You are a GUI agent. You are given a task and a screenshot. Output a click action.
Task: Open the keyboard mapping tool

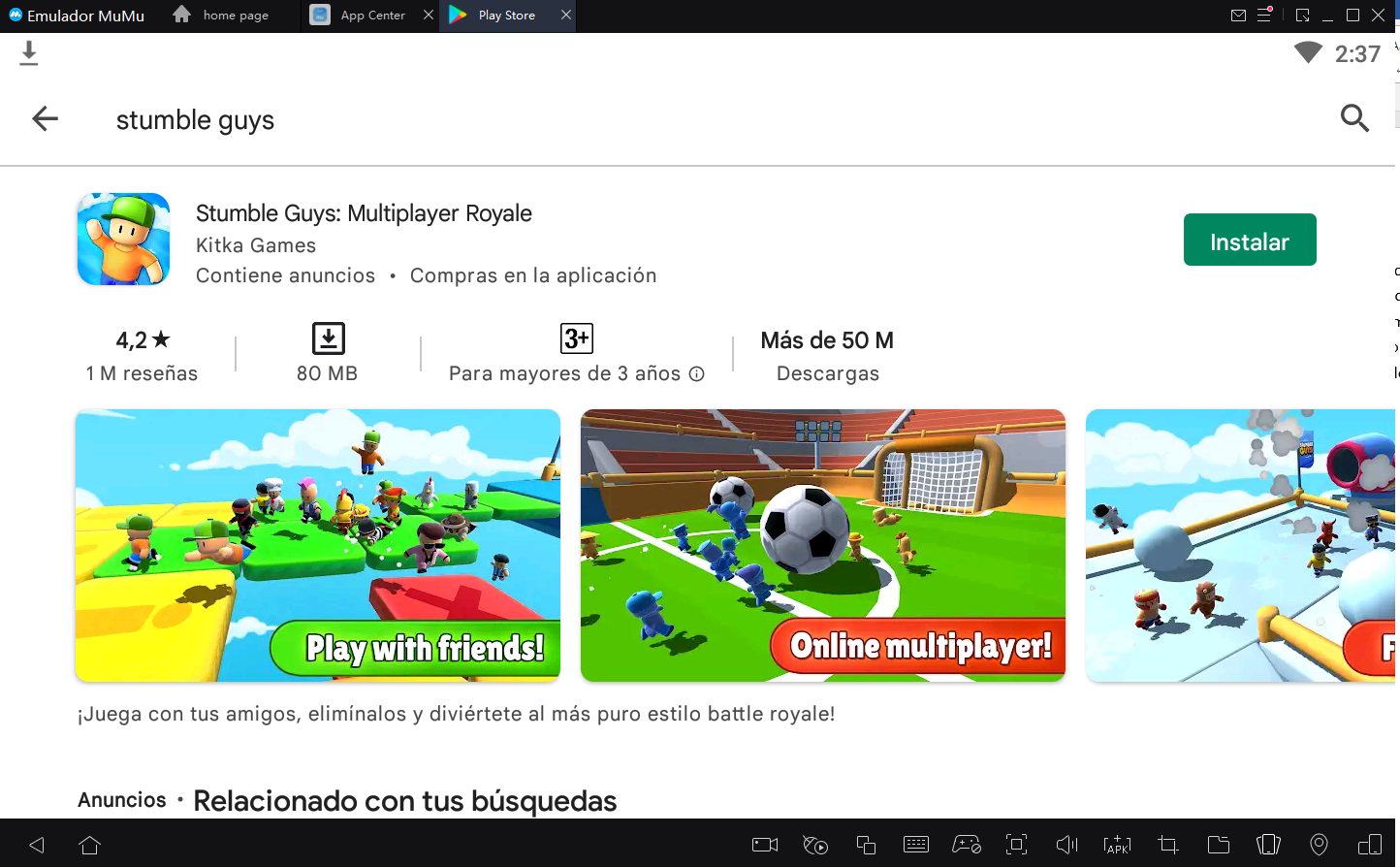(x=915, y=845)
